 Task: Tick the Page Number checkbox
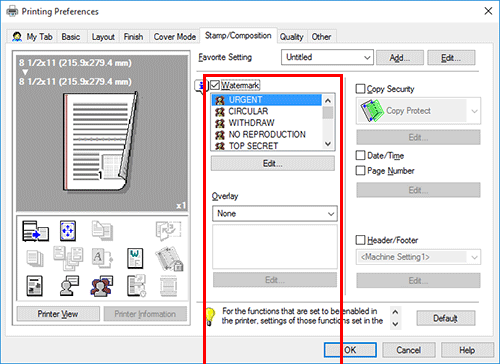[x=360, y=171]
